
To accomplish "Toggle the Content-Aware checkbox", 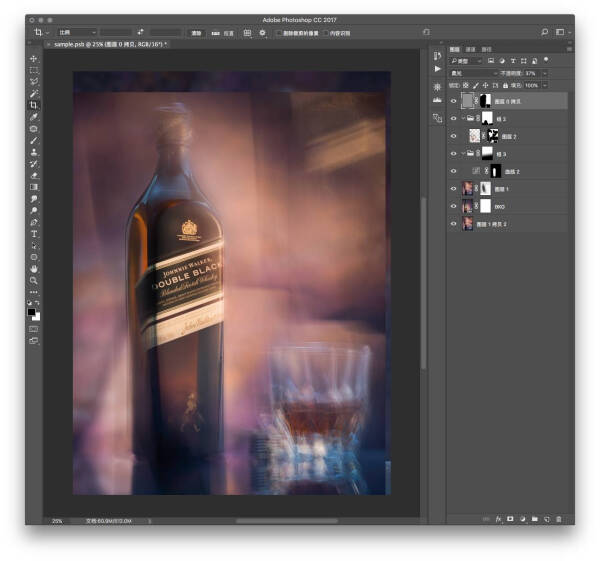I will coord(326,33).
